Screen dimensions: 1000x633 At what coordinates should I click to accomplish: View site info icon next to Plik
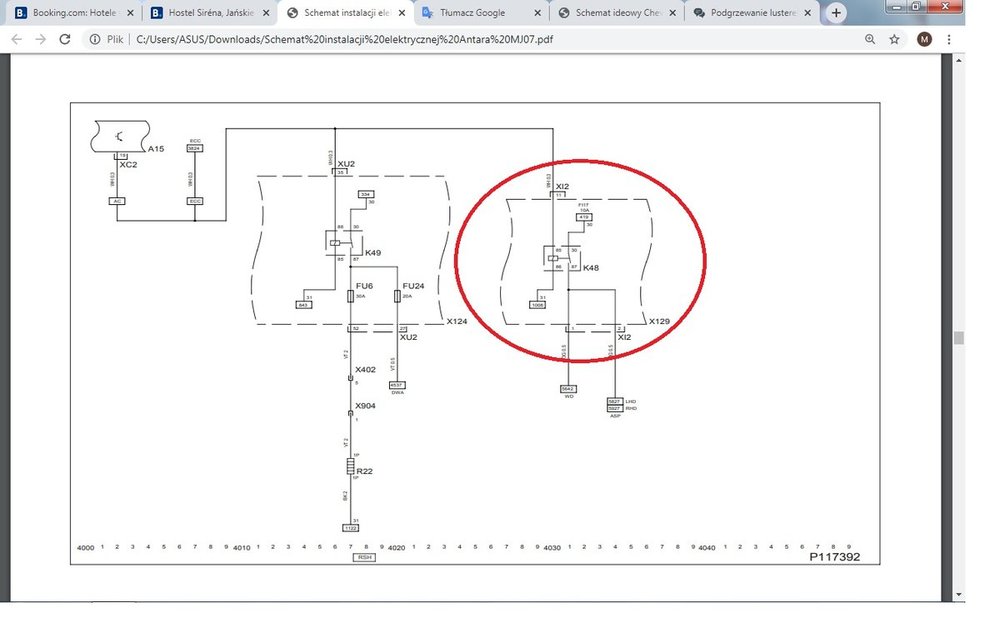point(92,39)
